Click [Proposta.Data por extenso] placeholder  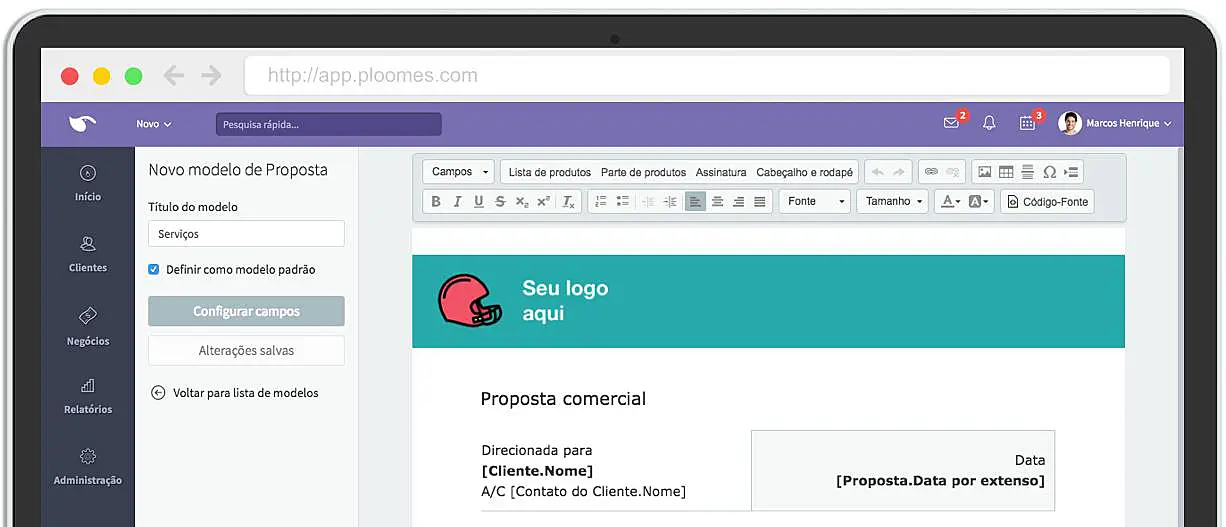pos(940,481)
